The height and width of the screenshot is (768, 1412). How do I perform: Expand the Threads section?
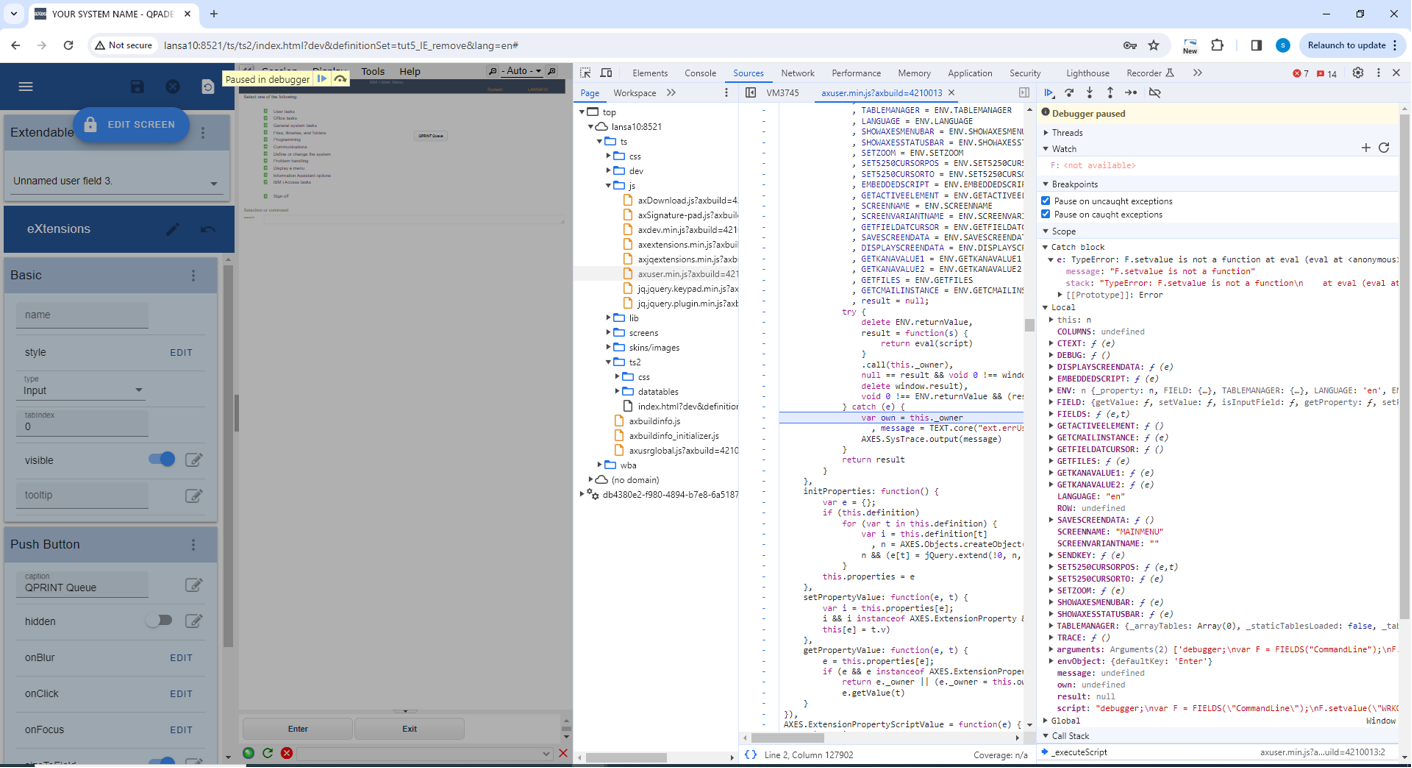point(1067,132)
